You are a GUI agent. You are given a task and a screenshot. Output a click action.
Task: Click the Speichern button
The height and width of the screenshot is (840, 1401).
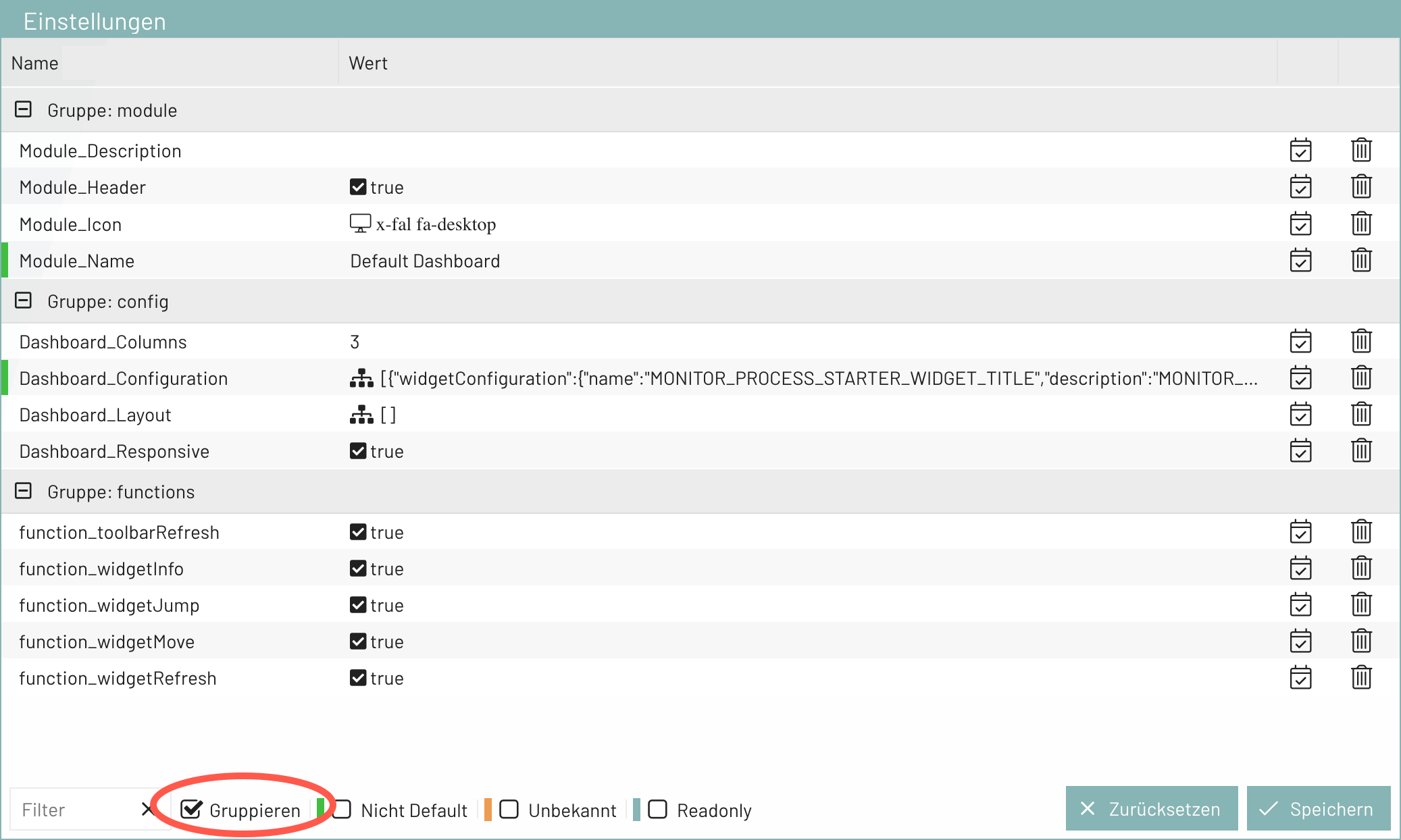click(1318, 808)
